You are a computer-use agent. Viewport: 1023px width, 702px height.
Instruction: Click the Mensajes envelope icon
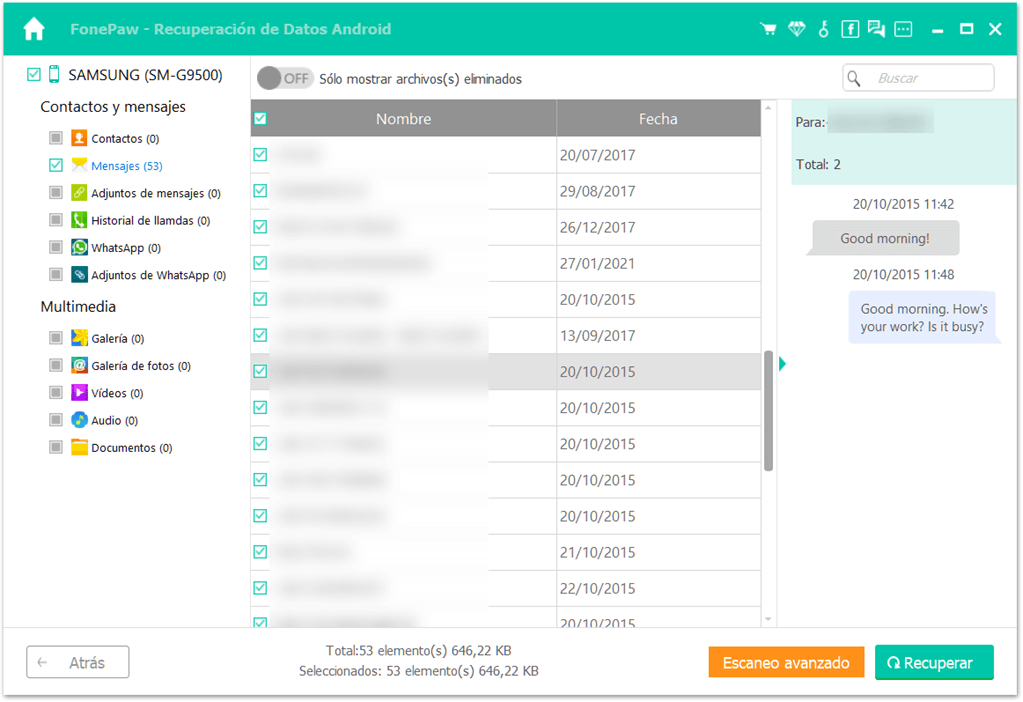(x=79, y=165)
